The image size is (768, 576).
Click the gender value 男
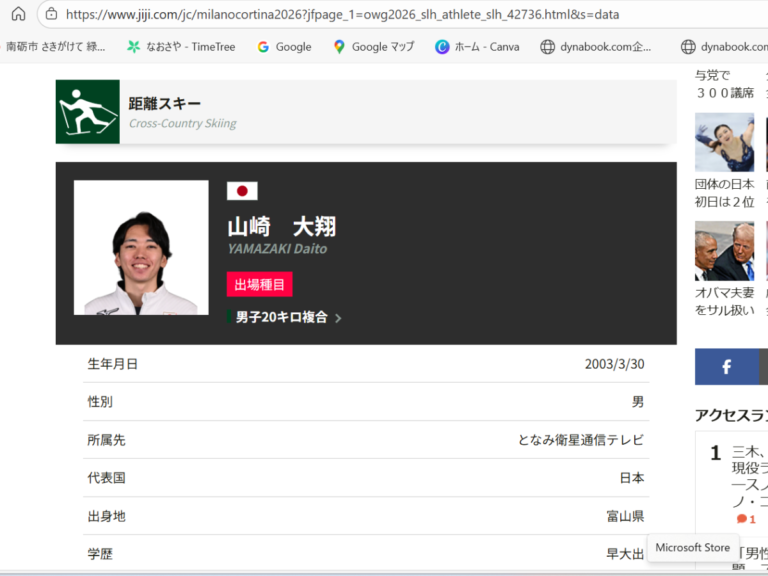point(638,402)
